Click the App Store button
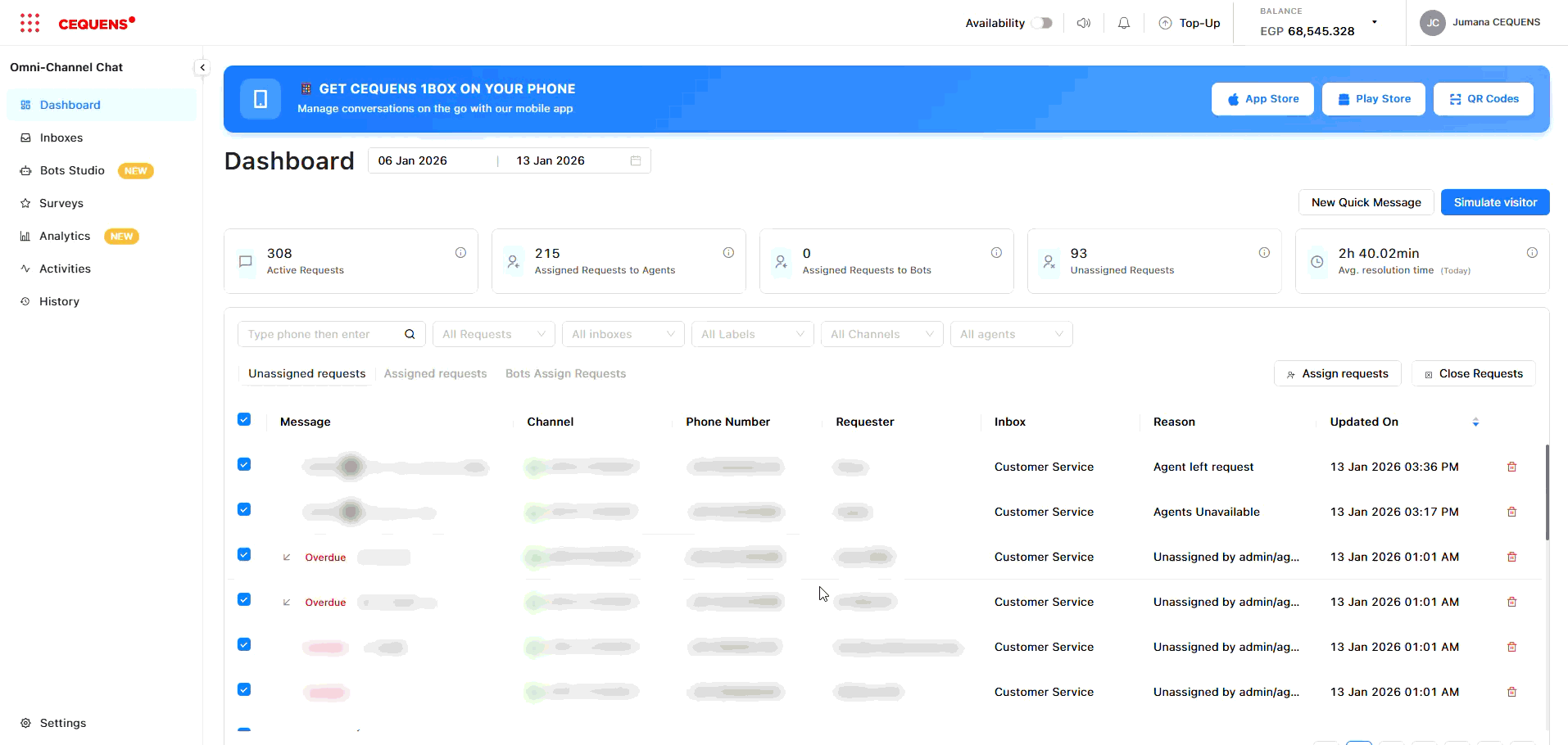The width and height of the screenshot is (1568, 745). 1262,99
